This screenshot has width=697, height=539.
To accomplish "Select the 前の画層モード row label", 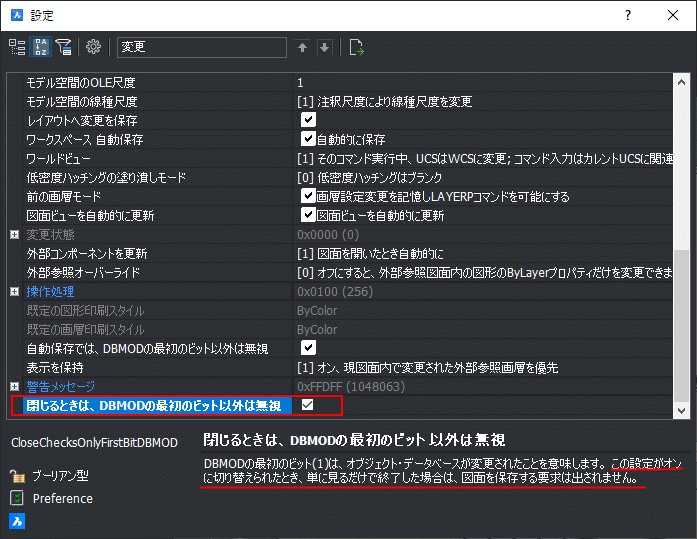I will 64,196.
